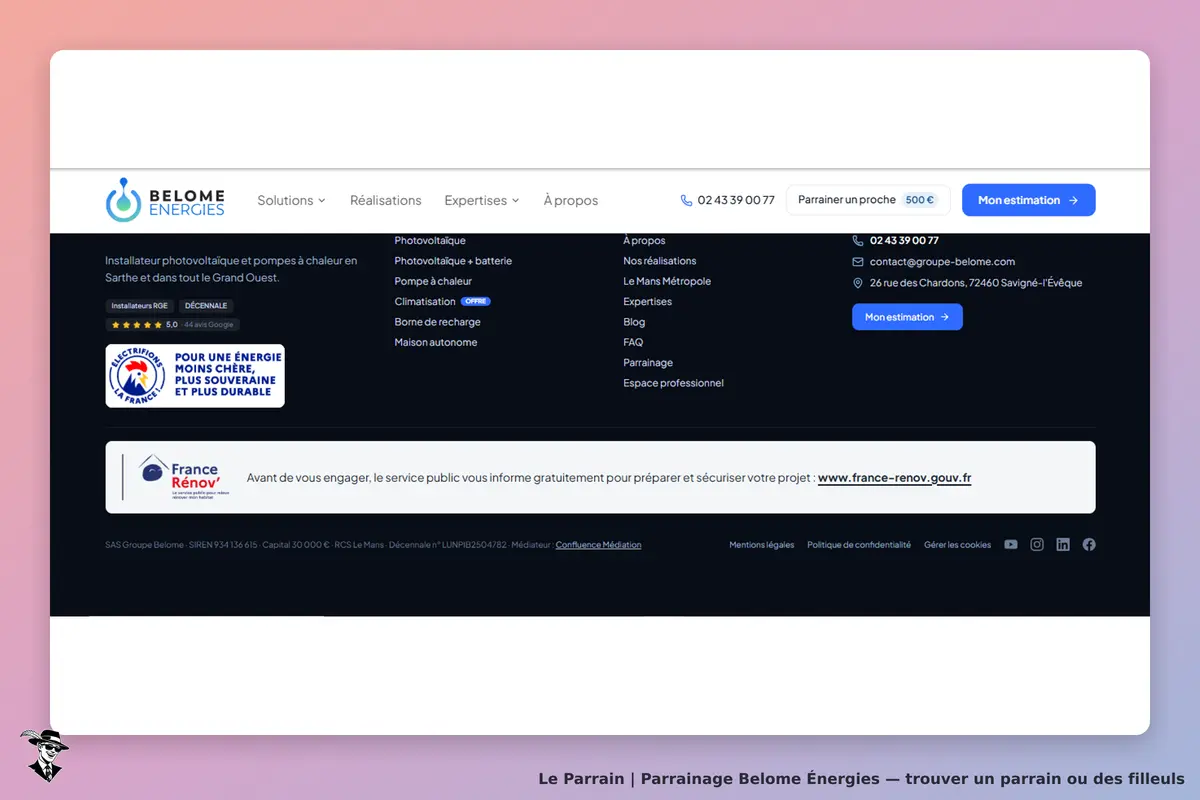Open the Photovoltaïque + batterie footer link
Viewport: 1200px width, 800px height.
453,261
